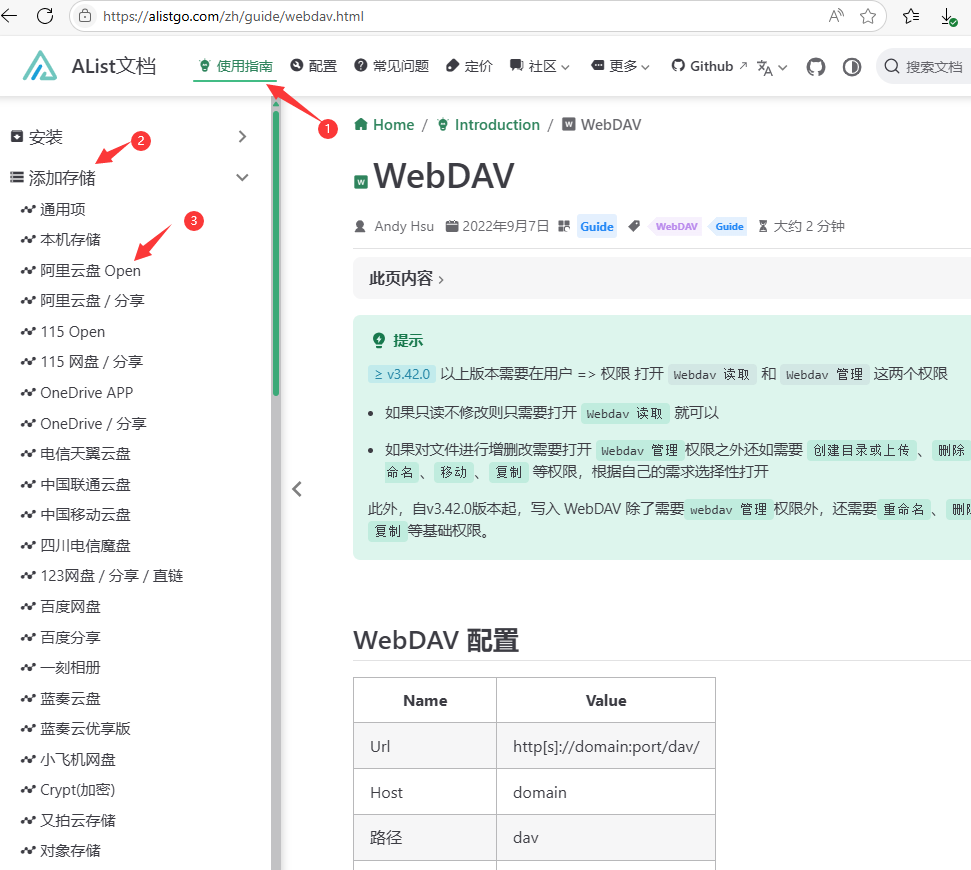Image resolution: width=971 pixels, height=870 pixels.
Task: Open 通用项 in sidebar
Action: 53,209
